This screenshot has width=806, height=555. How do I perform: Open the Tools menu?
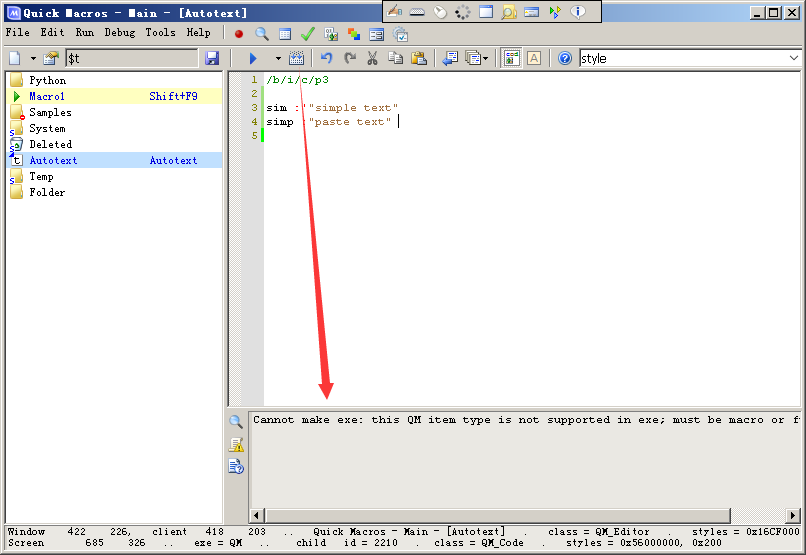click(160, 32)
